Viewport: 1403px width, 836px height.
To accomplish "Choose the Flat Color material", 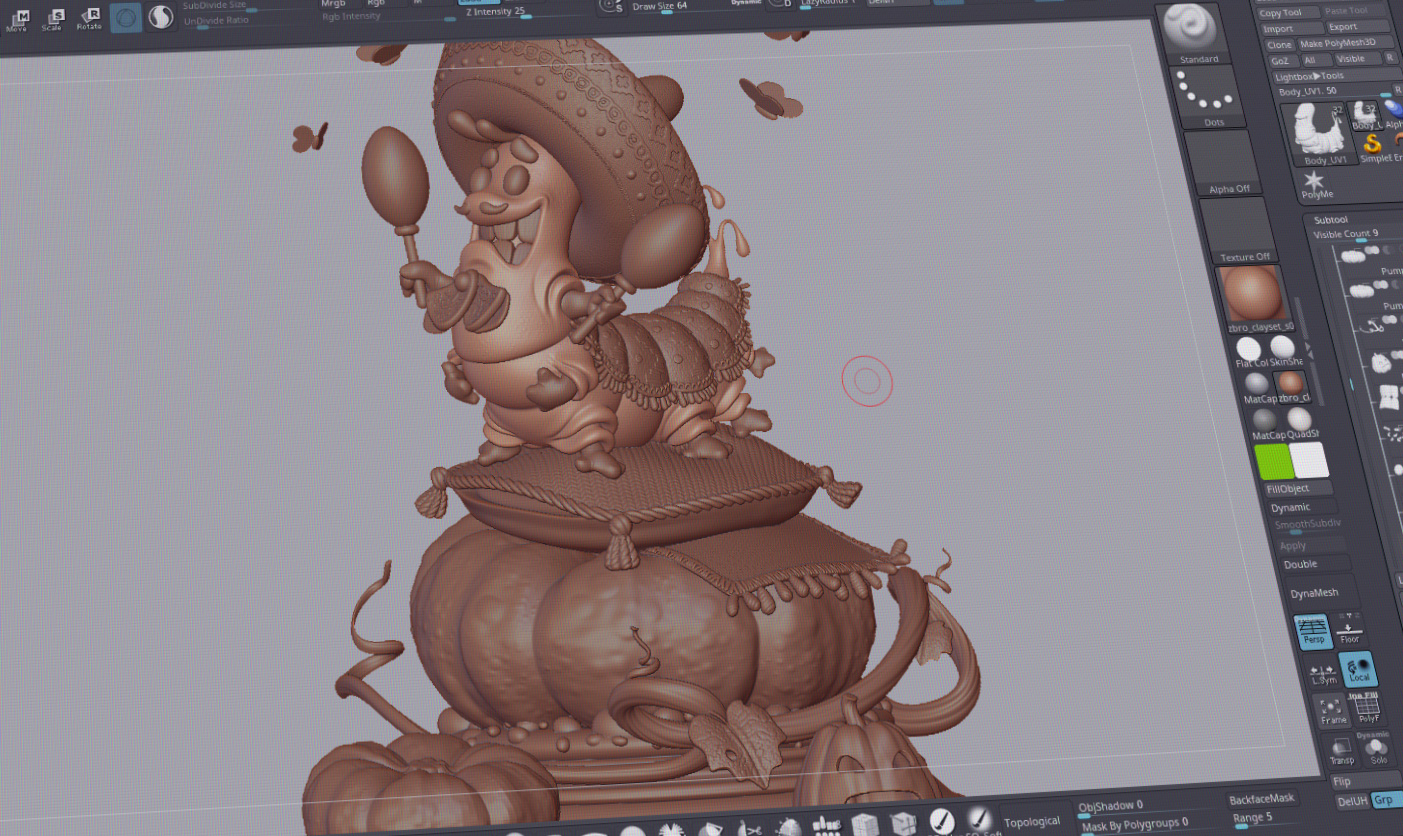I will click(x=1249, y=351).
